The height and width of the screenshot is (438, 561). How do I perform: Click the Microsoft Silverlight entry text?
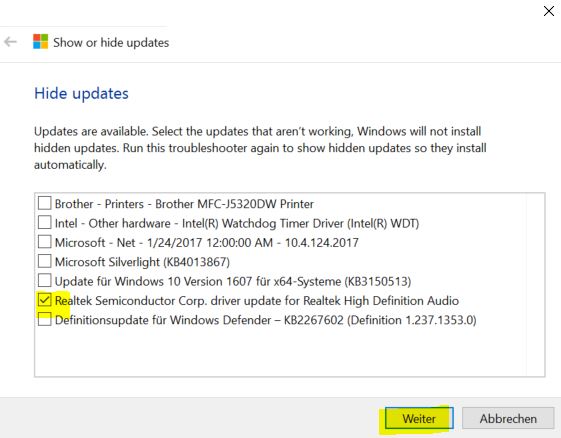click(x=142, y=262)
